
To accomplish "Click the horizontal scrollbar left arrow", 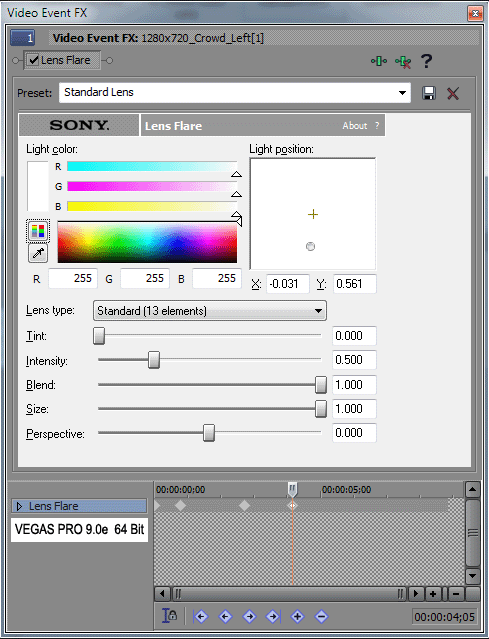I will 163,594.
